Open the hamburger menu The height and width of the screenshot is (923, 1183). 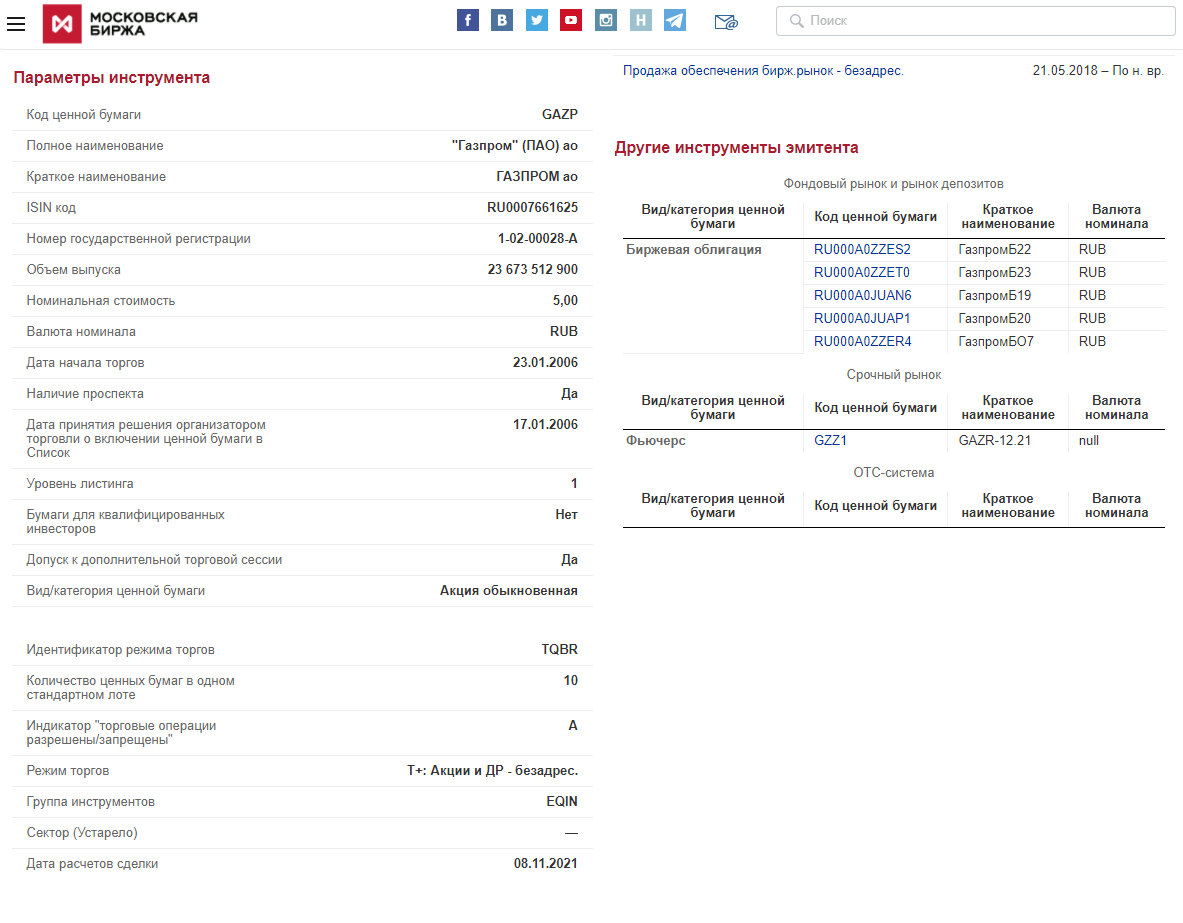[16, 24]
